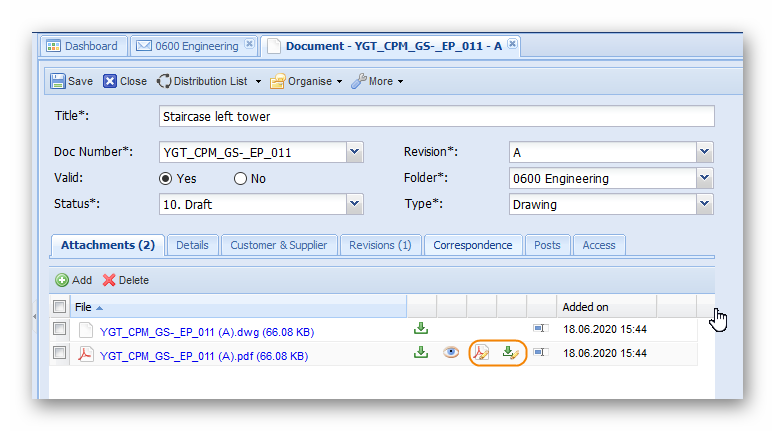This screenshot has height=431, width=775.
Task: Open the Customer & Supplier tab
Action: 280,245
